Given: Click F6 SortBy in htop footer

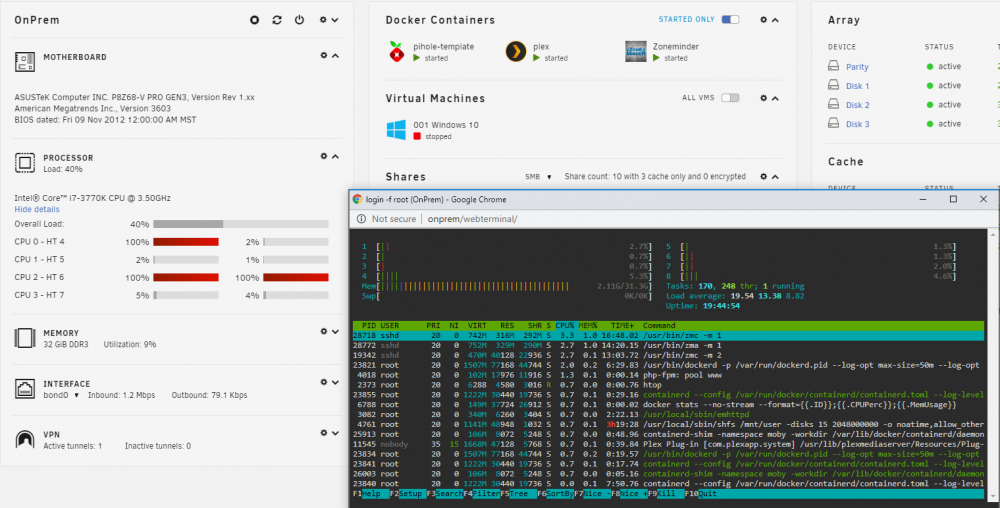Looking at the screenshot, I should coord(555,493).
